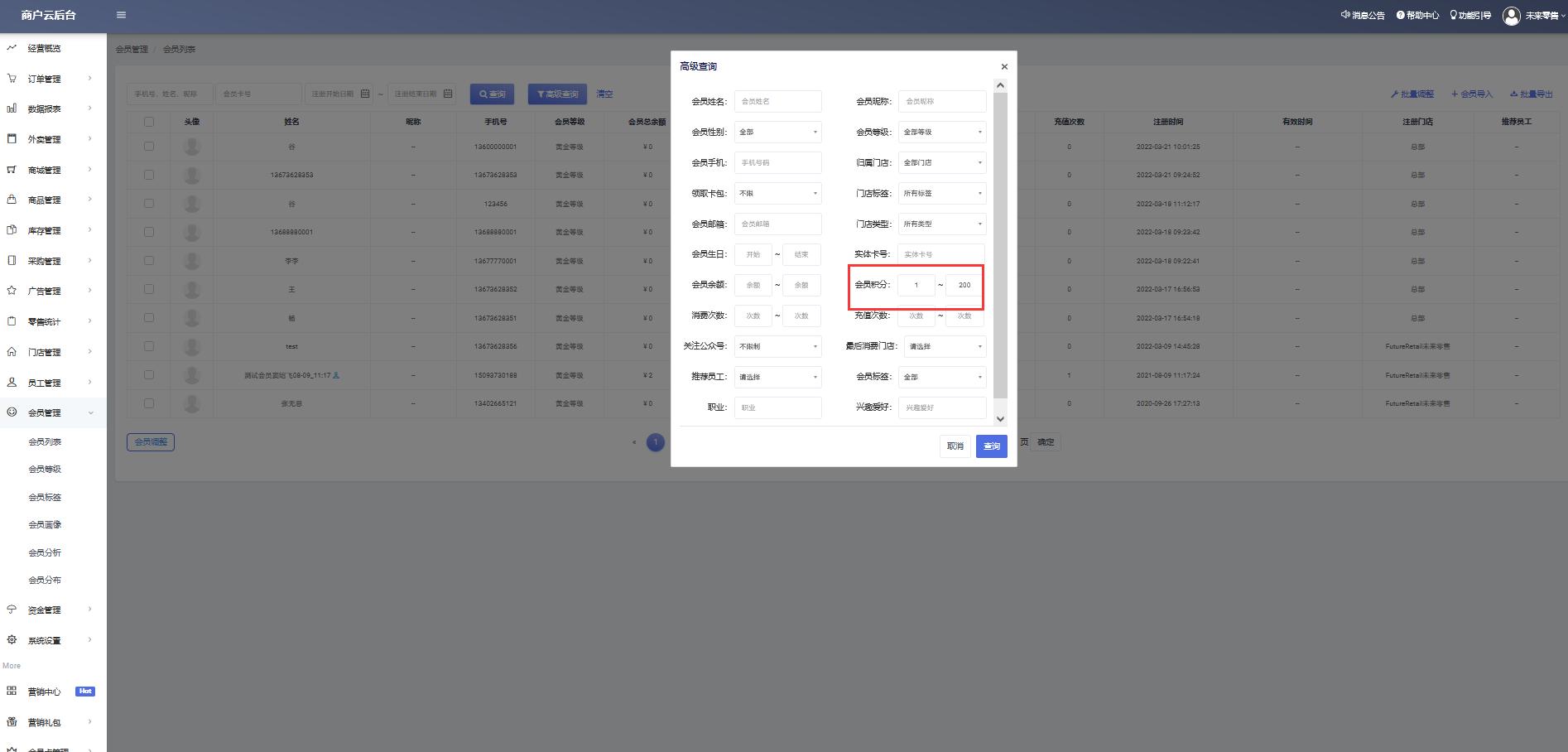Check the row with phone 13673628353
Image resolution: width=1568 pixels, height=752 pixels.
pyautogui.click(x=149, y=175)
